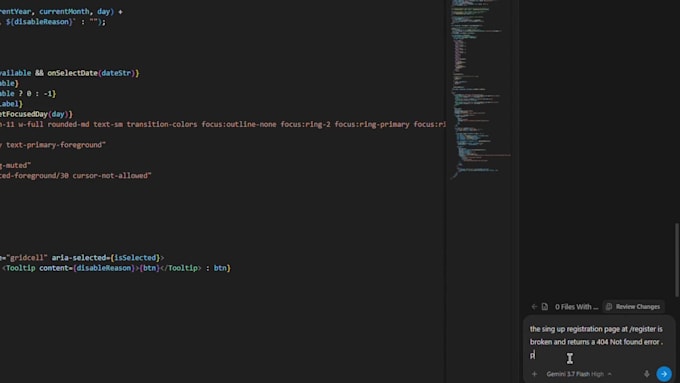The image size is (680, 383).
Task: Click the file icon beside '0 Files With'
Action: click(x=545, y=307)
